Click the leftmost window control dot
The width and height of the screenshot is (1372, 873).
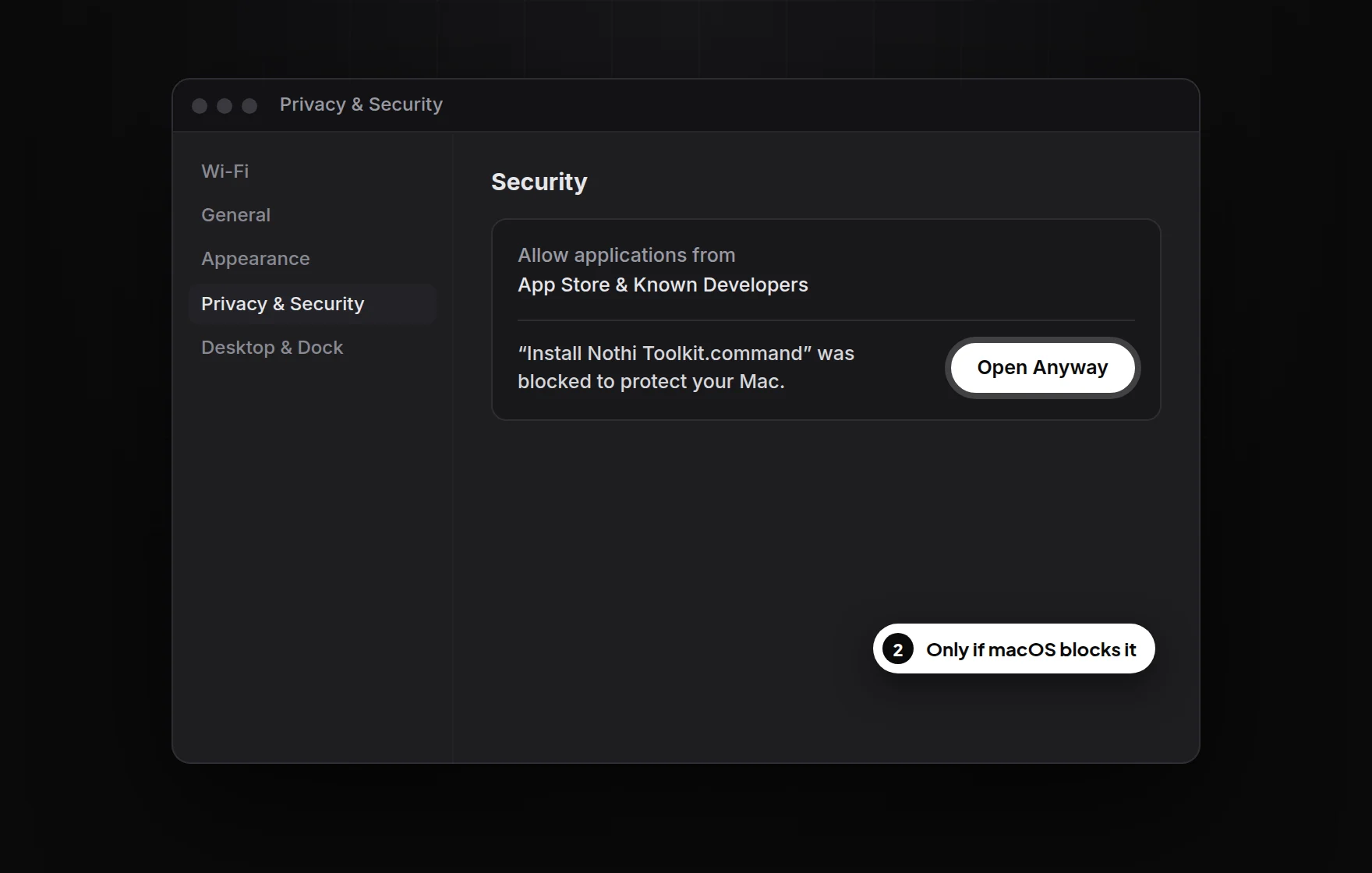pos(200,106)
